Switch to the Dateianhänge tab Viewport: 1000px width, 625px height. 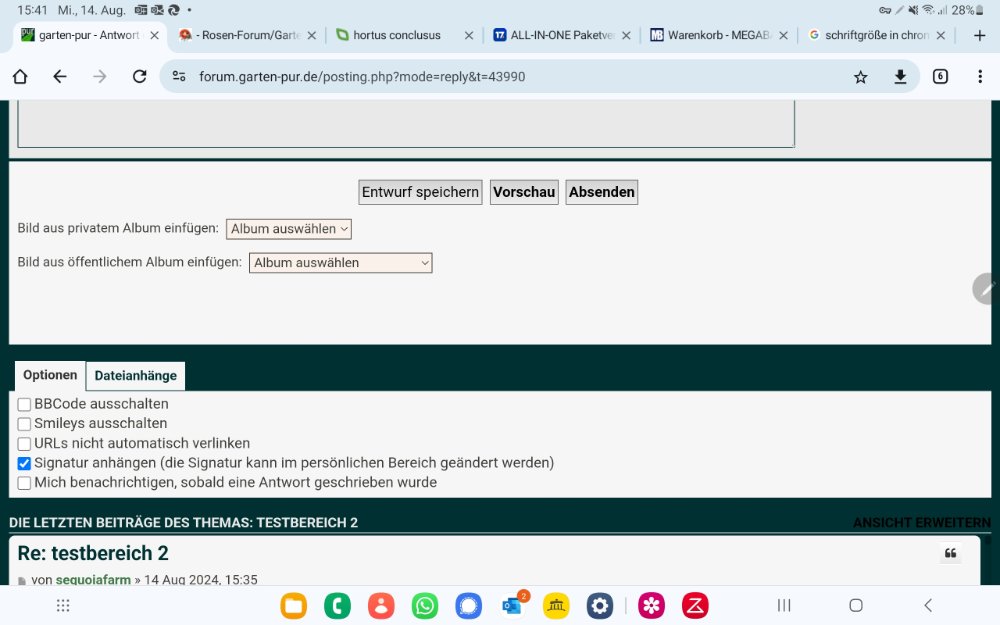click(x=135, y=376)
